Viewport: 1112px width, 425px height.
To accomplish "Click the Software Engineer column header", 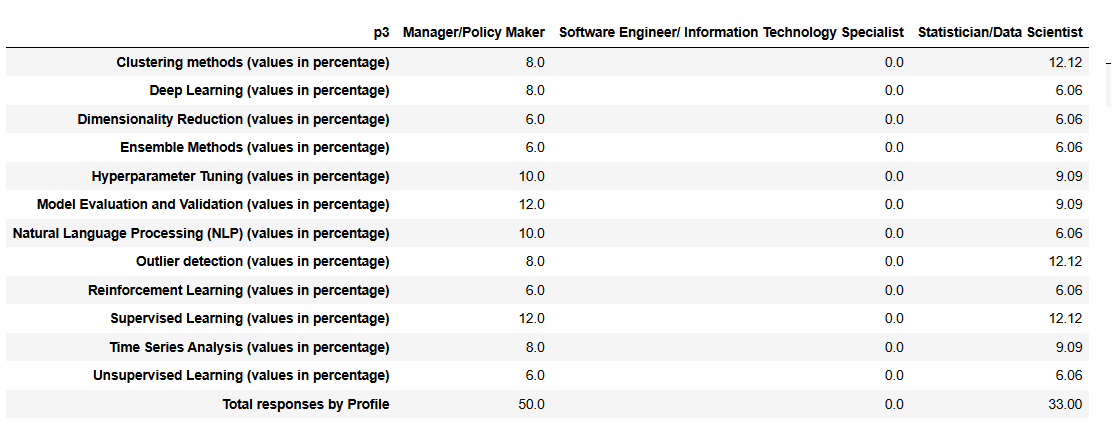I will point(731,32).
